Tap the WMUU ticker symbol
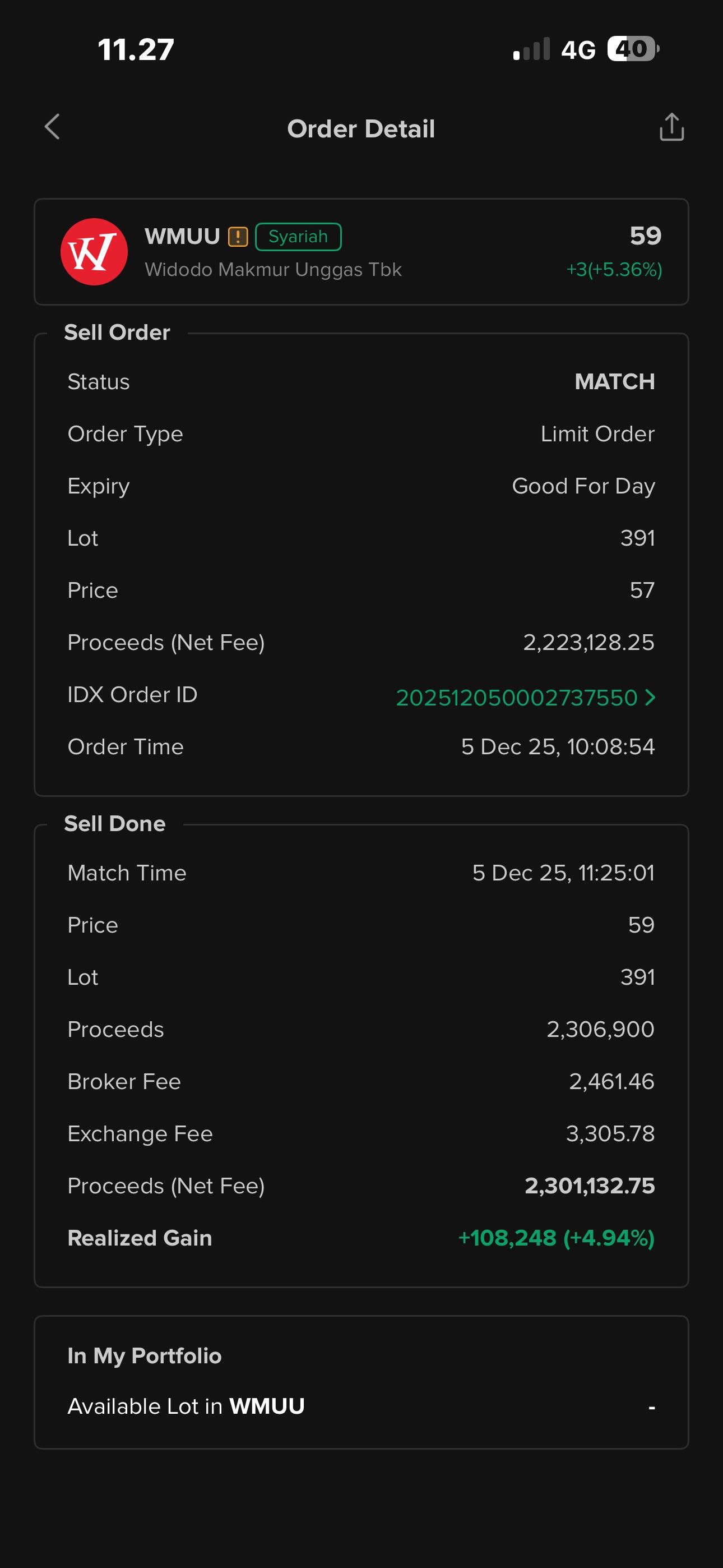This screenshot has height=1568, width=723. (x=182, y=236)
